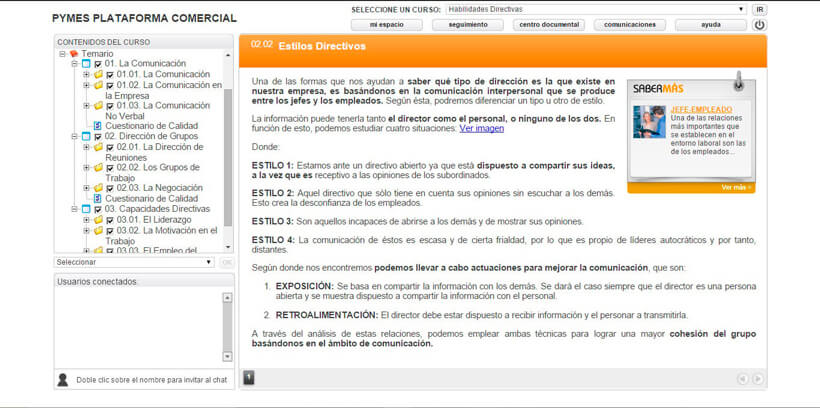Screen dimensions: 820x408
Task: Click the Saber Más thumbnail photo
Action: point(649,122)
